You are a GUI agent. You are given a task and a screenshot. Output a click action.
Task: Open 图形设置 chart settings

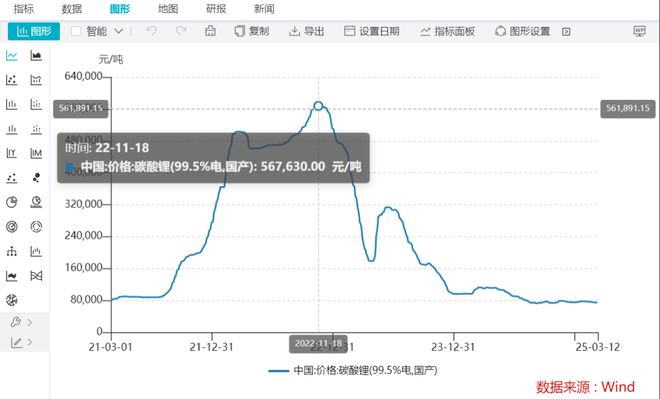pyautogui.click(x=522, y=31)
